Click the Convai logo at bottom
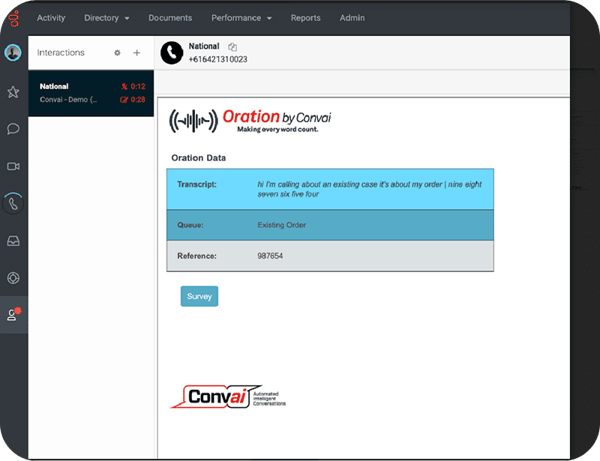The height and width of the screenshot is (461, 600). click(x=228, y=397)
